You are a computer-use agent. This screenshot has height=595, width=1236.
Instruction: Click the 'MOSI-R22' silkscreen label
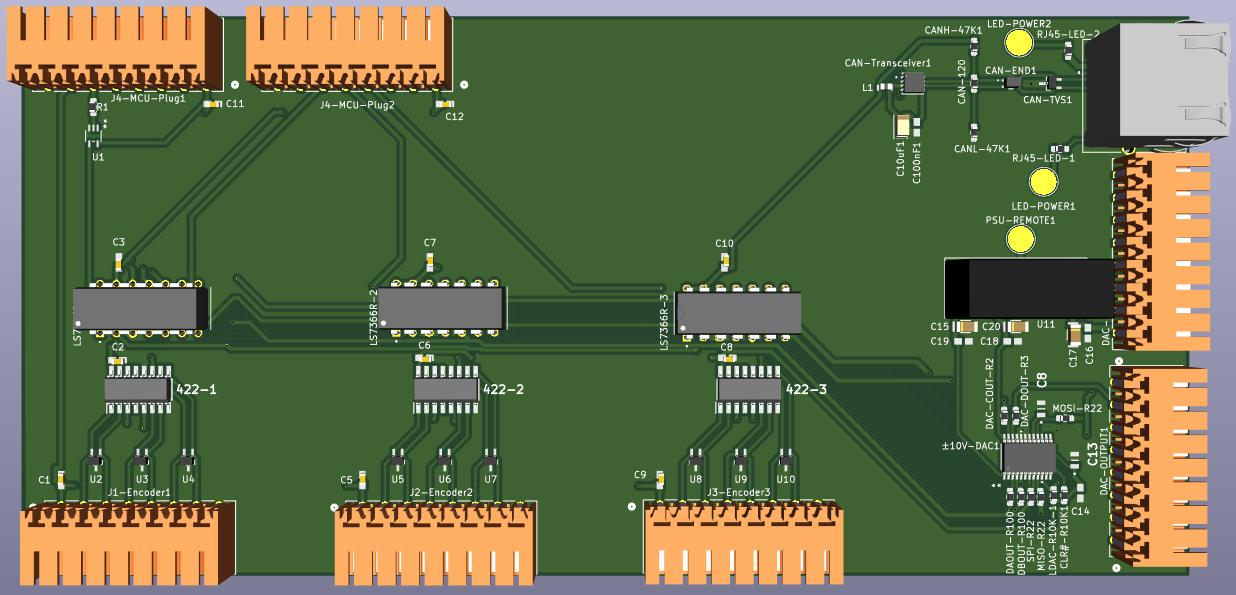[1078, 408]
